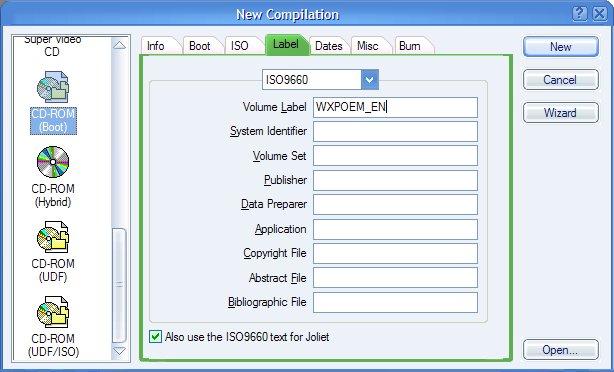Click scroll up arrow in compilation list

point(119,45)
